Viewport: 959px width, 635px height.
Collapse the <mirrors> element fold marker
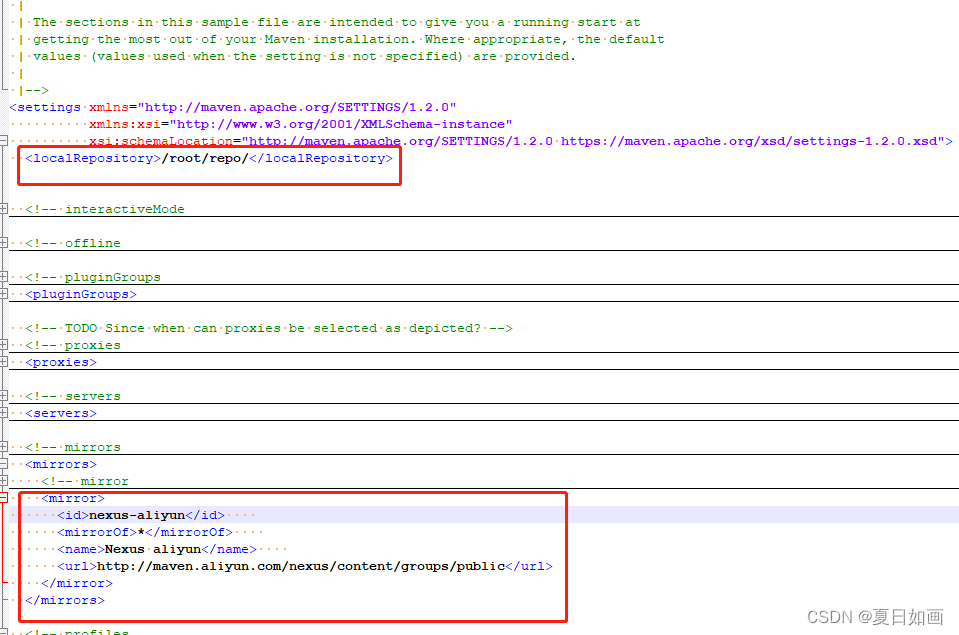(x=3, y=464)
